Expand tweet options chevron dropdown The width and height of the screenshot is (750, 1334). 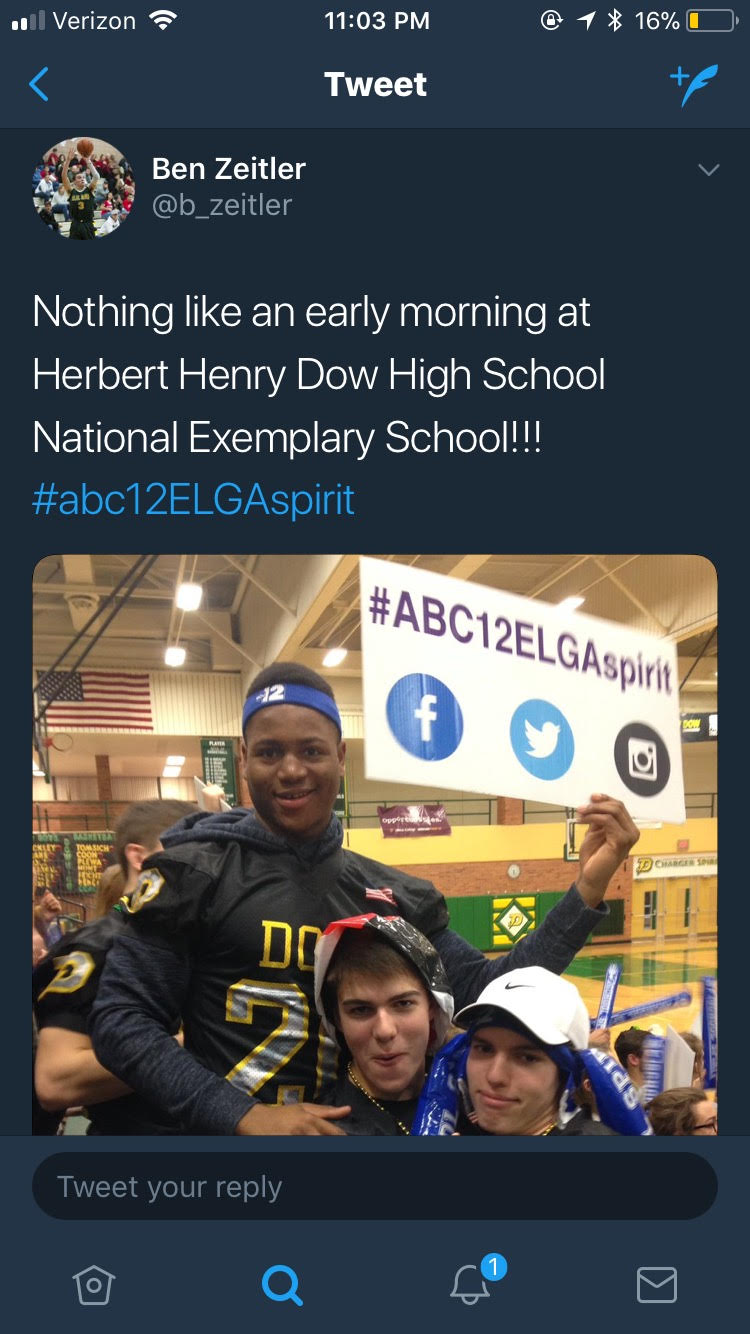point(708,170)
